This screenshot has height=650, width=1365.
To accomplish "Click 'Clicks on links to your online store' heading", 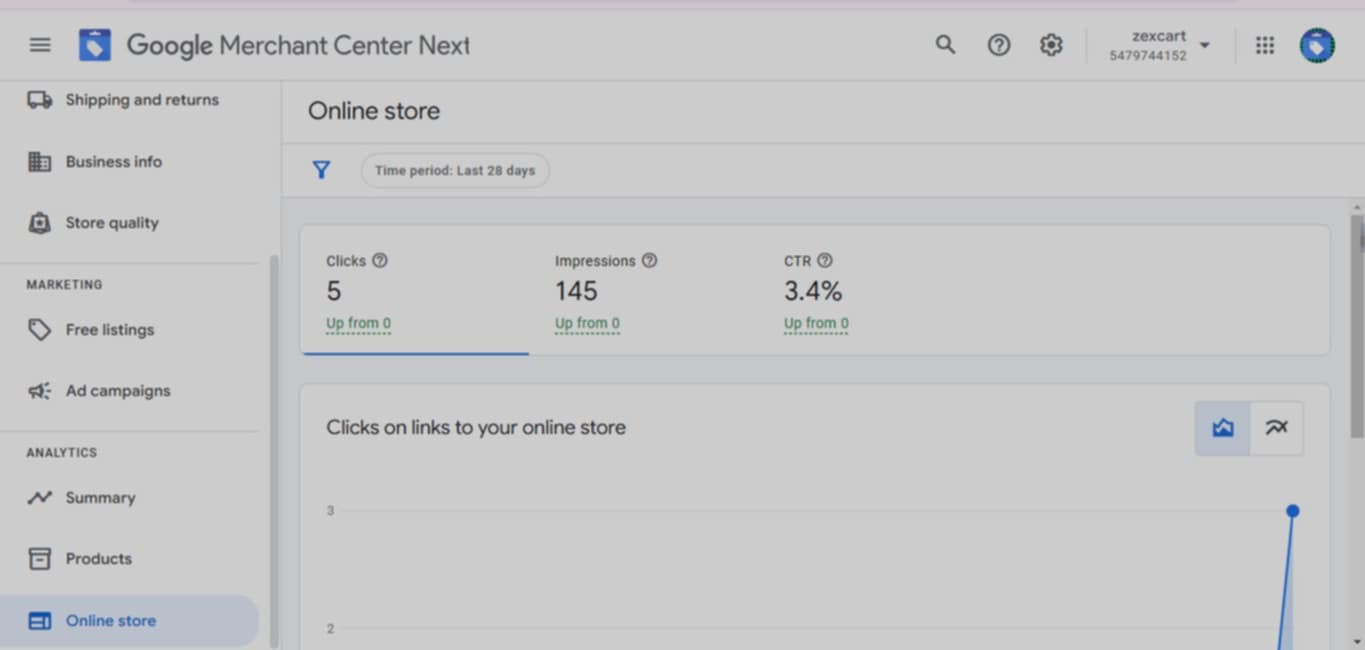I will pyautogui.click(x=476, y=428).
